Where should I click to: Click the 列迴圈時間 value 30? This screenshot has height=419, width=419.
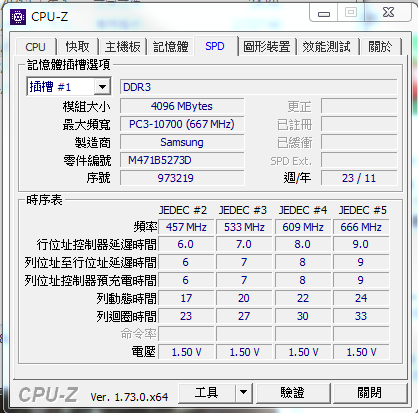click(303, 316)
